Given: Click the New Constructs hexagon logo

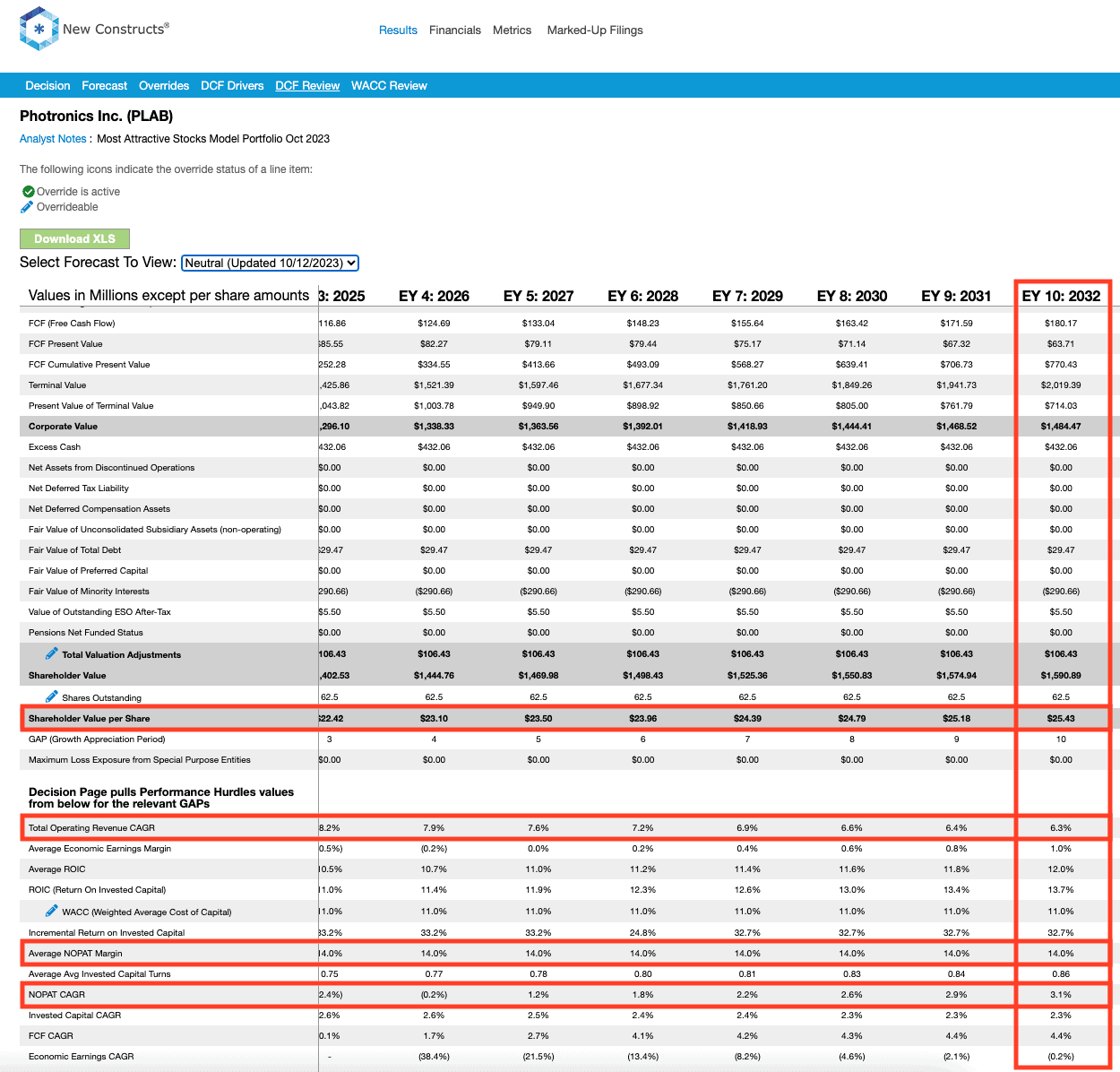Looking at the screenshot, I should tap(39, 29).
